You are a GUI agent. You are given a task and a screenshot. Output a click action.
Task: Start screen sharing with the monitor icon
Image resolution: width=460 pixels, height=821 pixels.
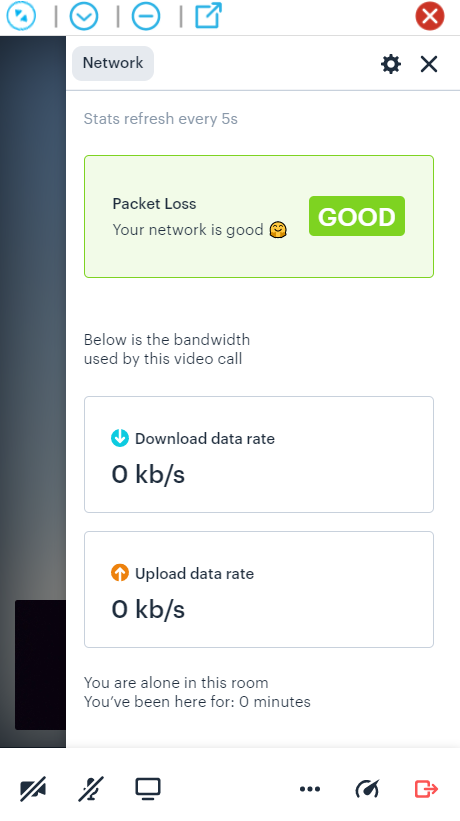click(148, 789)
